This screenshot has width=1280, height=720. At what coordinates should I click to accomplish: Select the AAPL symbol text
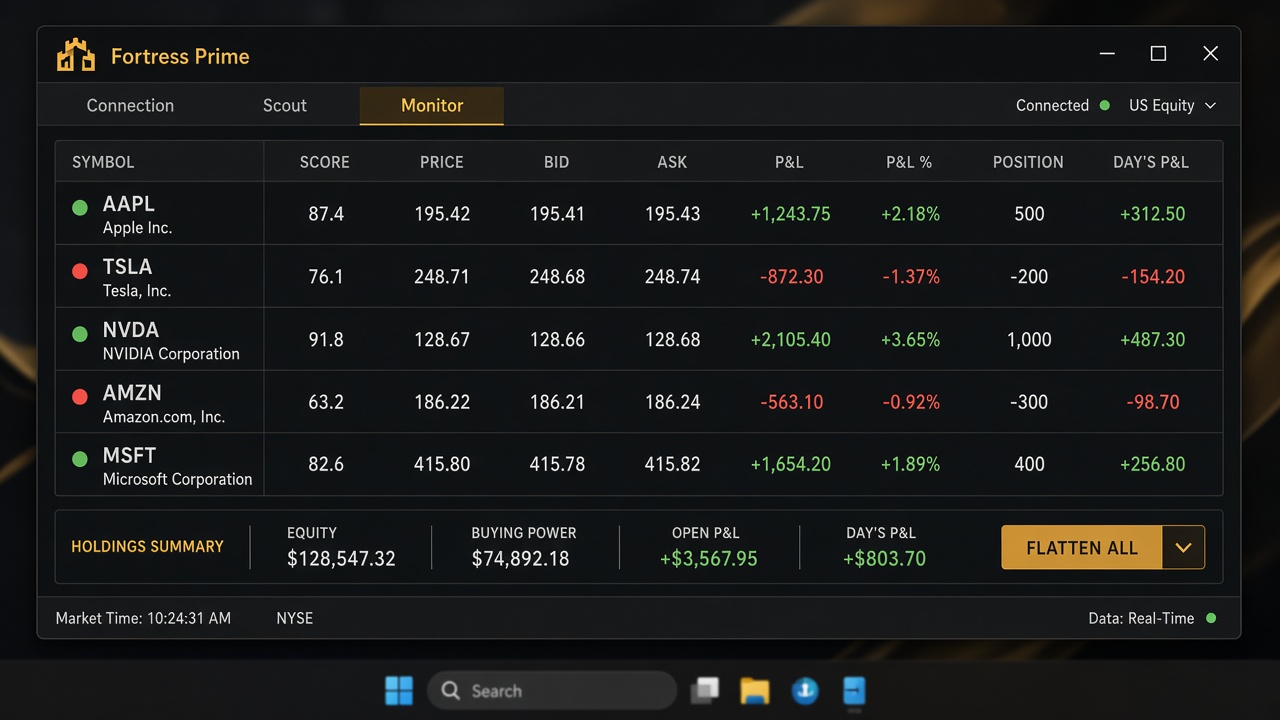click(129, 204)
